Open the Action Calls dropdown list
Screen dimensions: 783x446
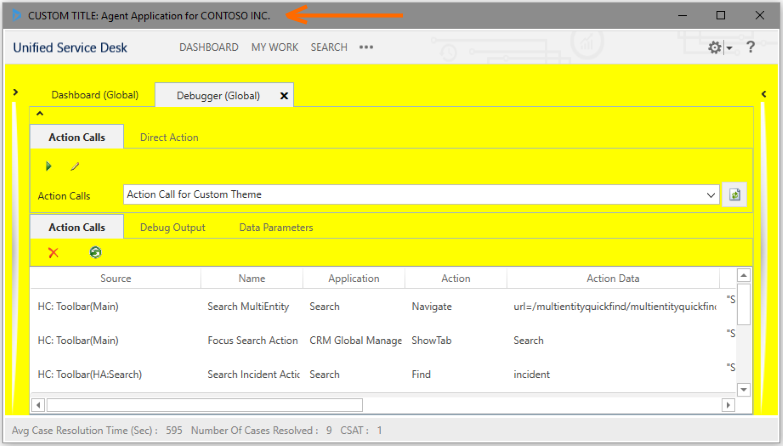point(711,195)
